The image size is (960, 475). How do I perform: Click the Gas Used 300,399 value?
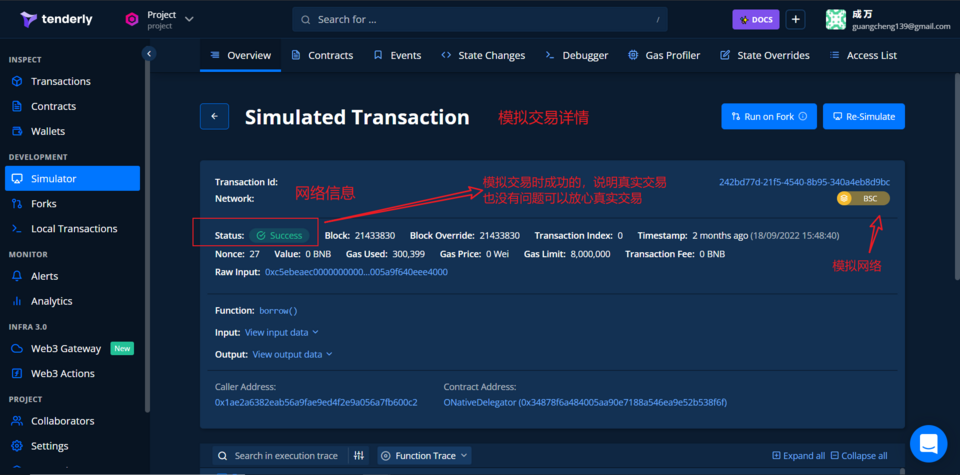pos(408,254)
